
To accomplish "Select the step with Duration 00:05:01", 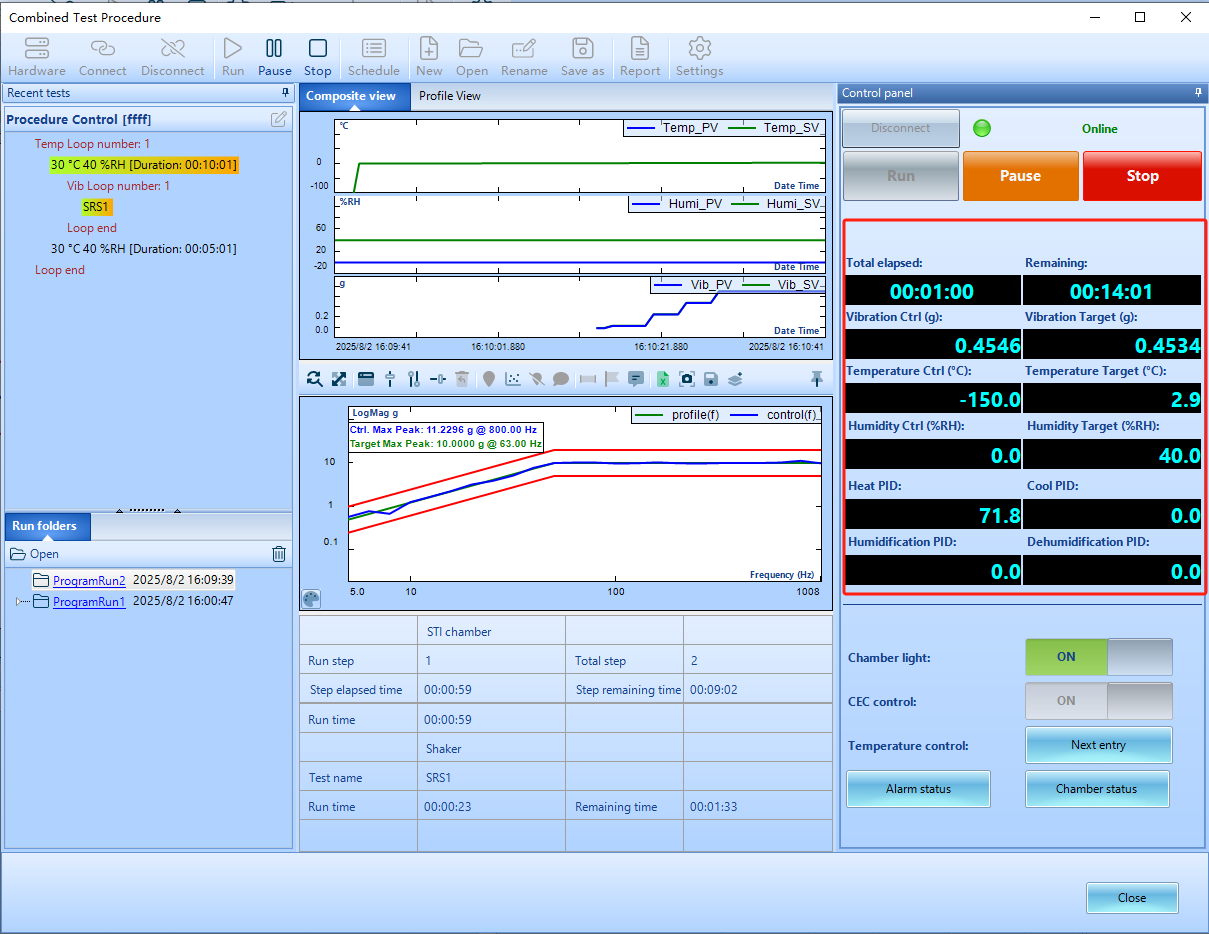I will click(x=144, y=249).
